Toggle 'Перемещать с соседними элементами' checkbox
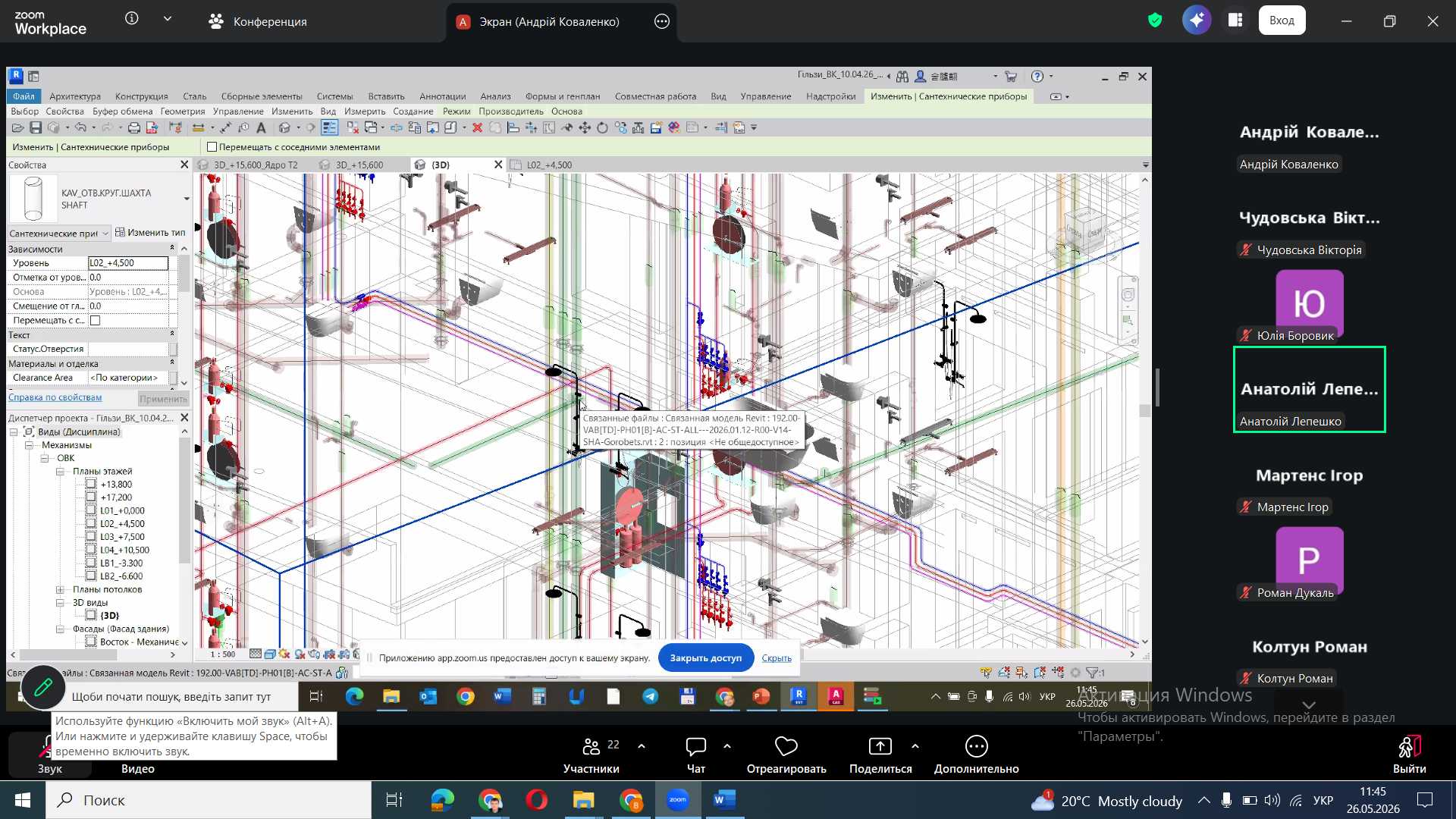This screenshot has width=1456, height=819. (212, 147)
